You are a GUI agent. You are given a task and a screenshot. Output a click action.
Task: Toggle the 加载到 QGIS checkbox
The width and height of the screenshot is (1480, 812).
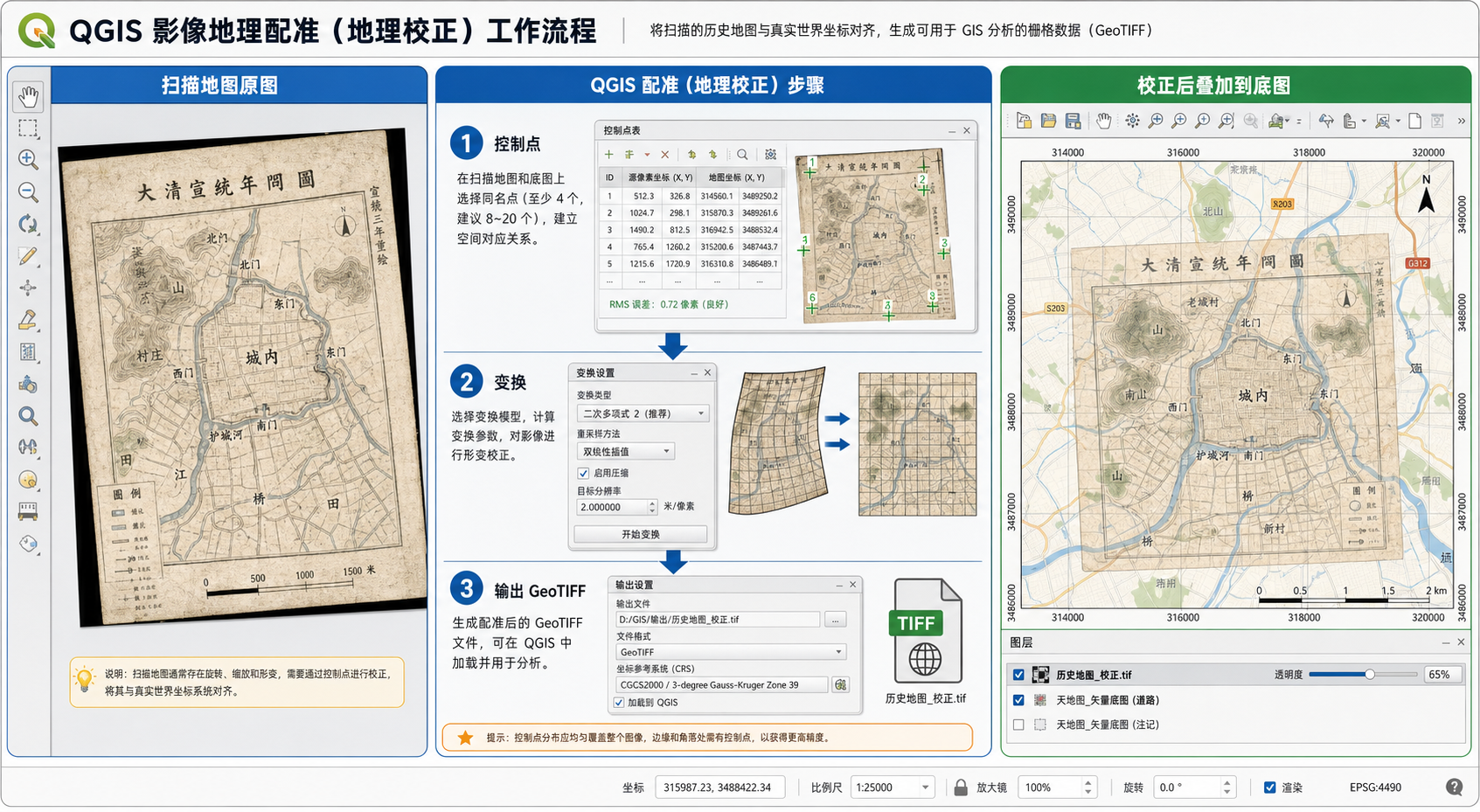618,703
